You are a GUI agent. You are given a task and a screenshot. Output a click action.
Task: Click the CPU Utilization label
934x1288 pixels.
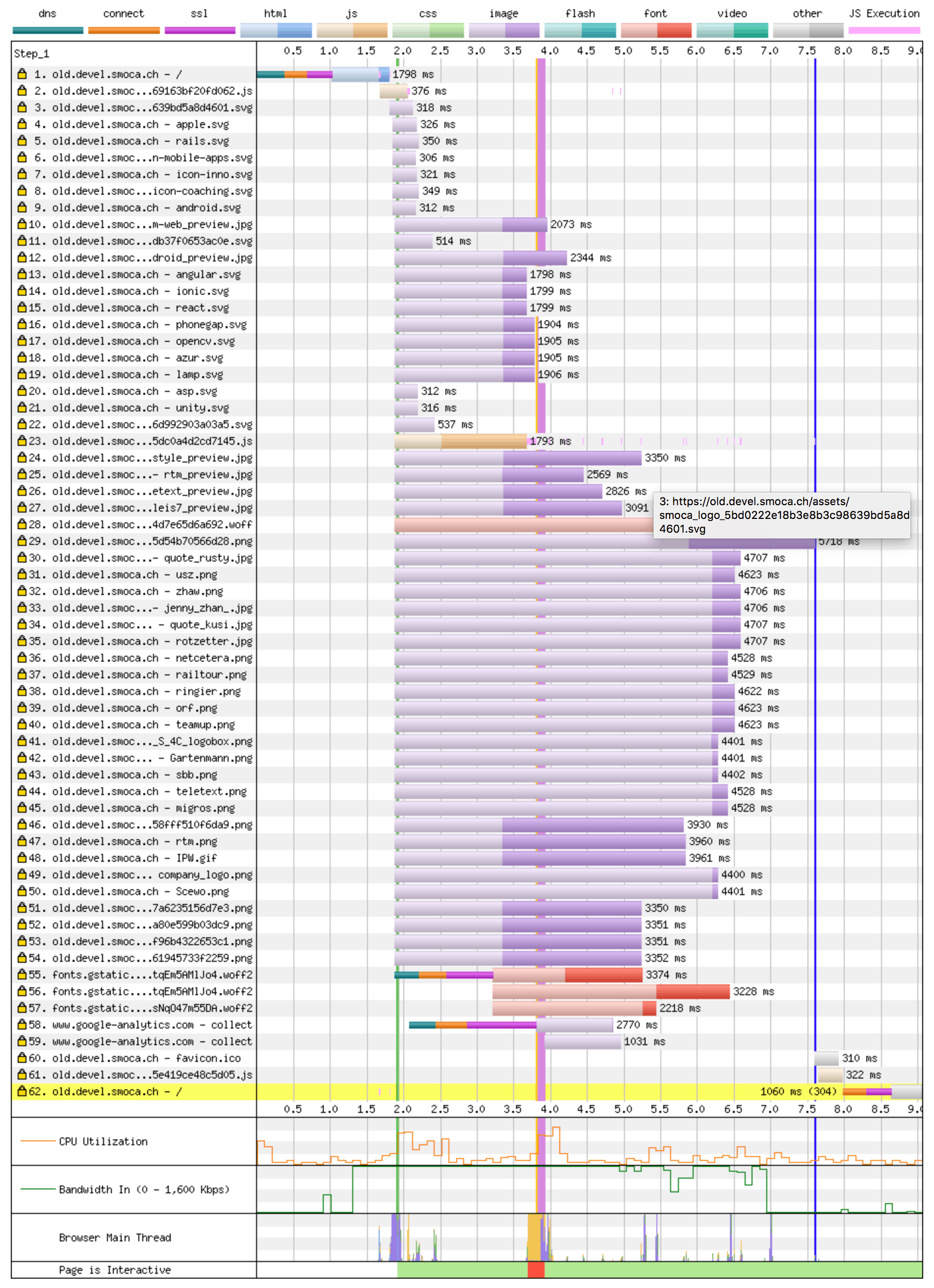(104, 1141)
